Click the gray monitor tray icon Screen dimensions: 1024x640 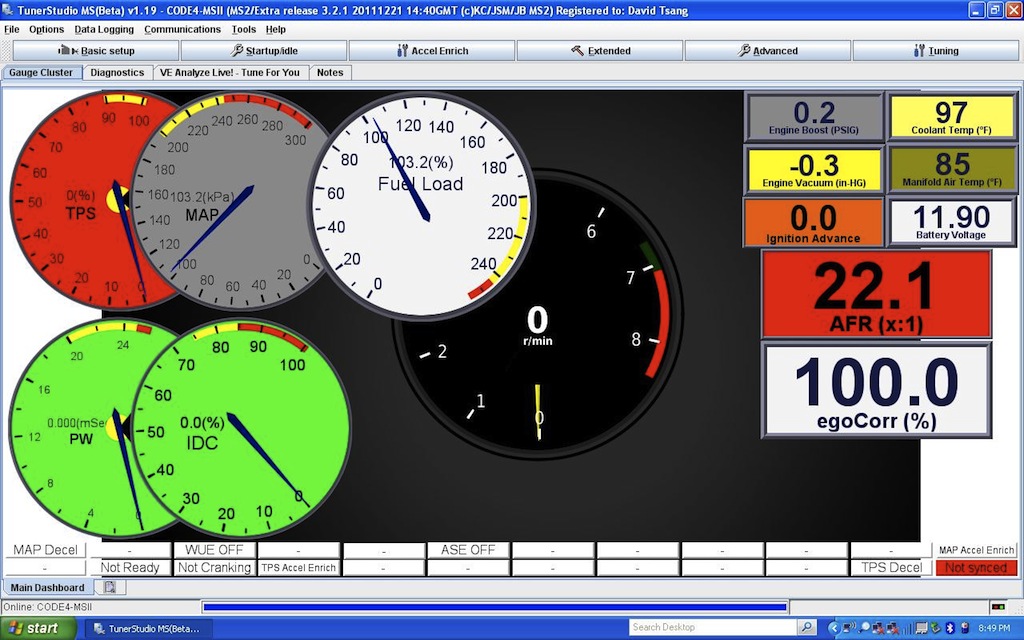921,628
